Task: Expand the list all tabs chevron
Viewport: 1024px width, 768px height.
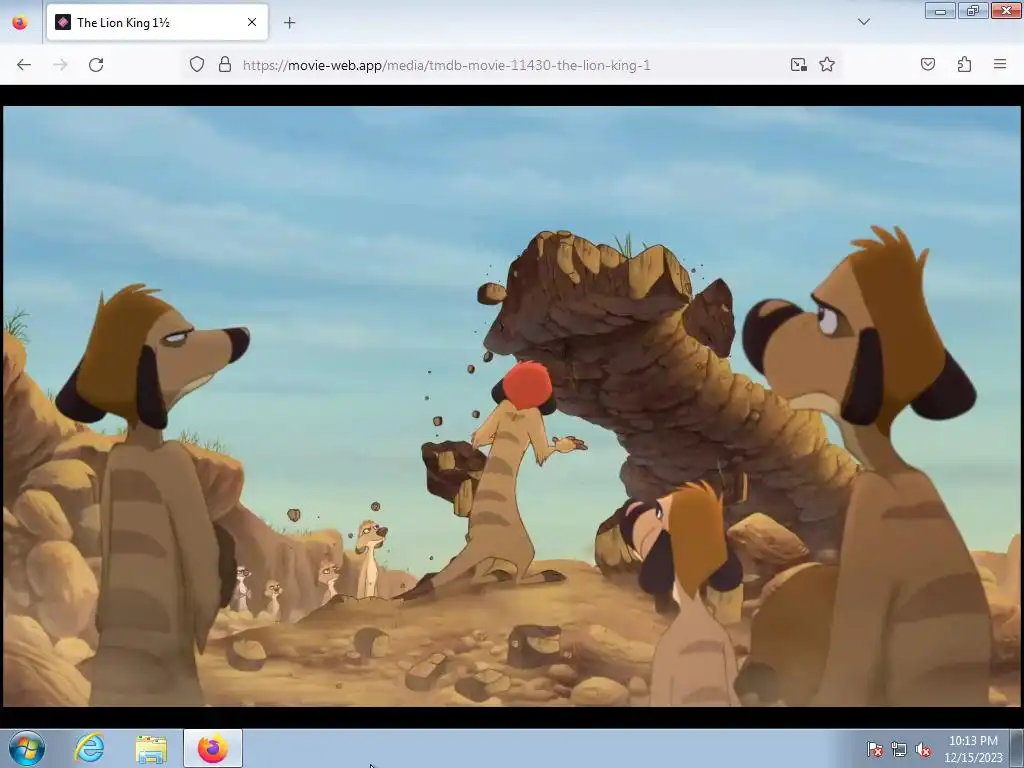Action: pyautogui.click(x=863, y=22)
